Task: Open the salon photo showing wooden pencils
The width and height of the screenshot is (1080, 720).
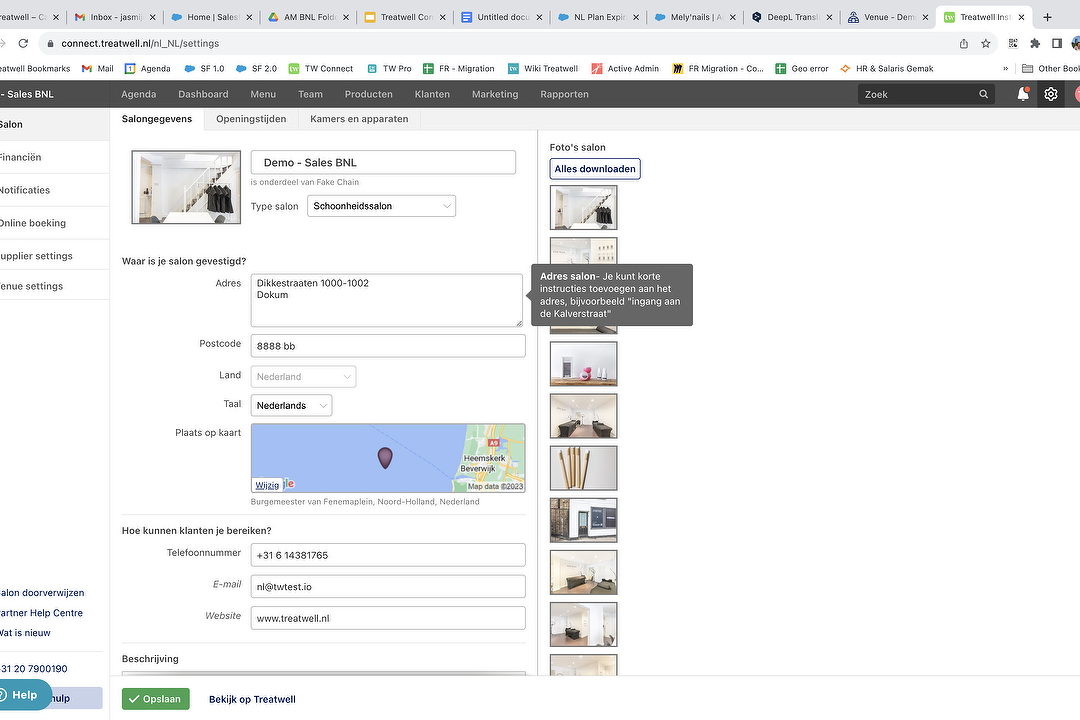Action: [583, 468]
